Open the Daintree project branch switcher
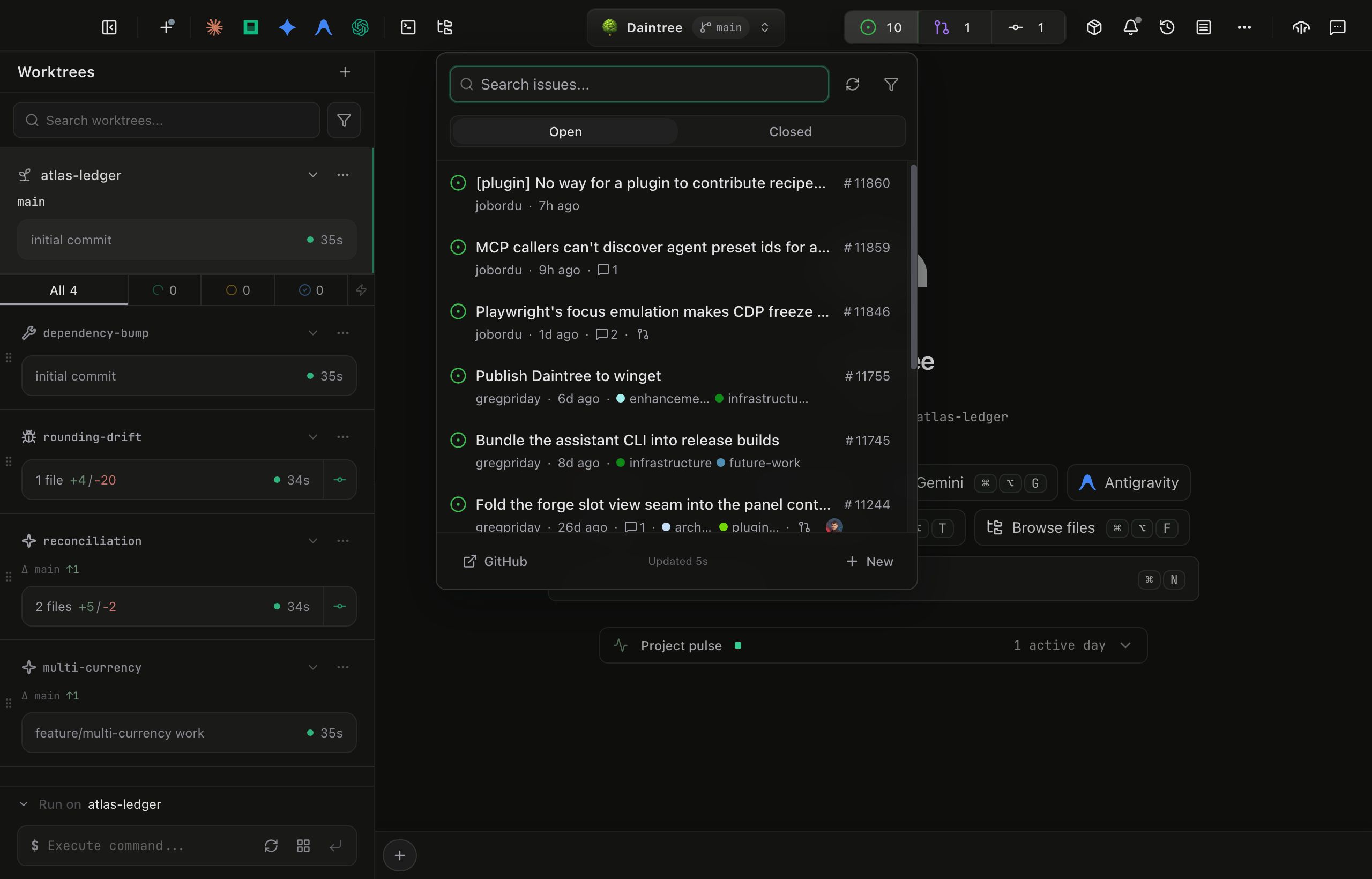1372x879 pixels. (x=685, y=27)
